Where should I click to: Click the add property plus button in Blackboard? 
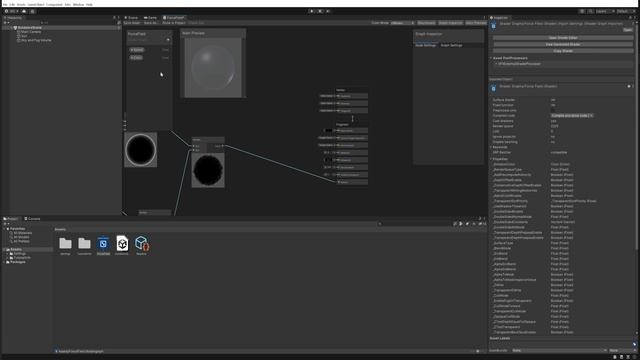click(x=168, y=40)
